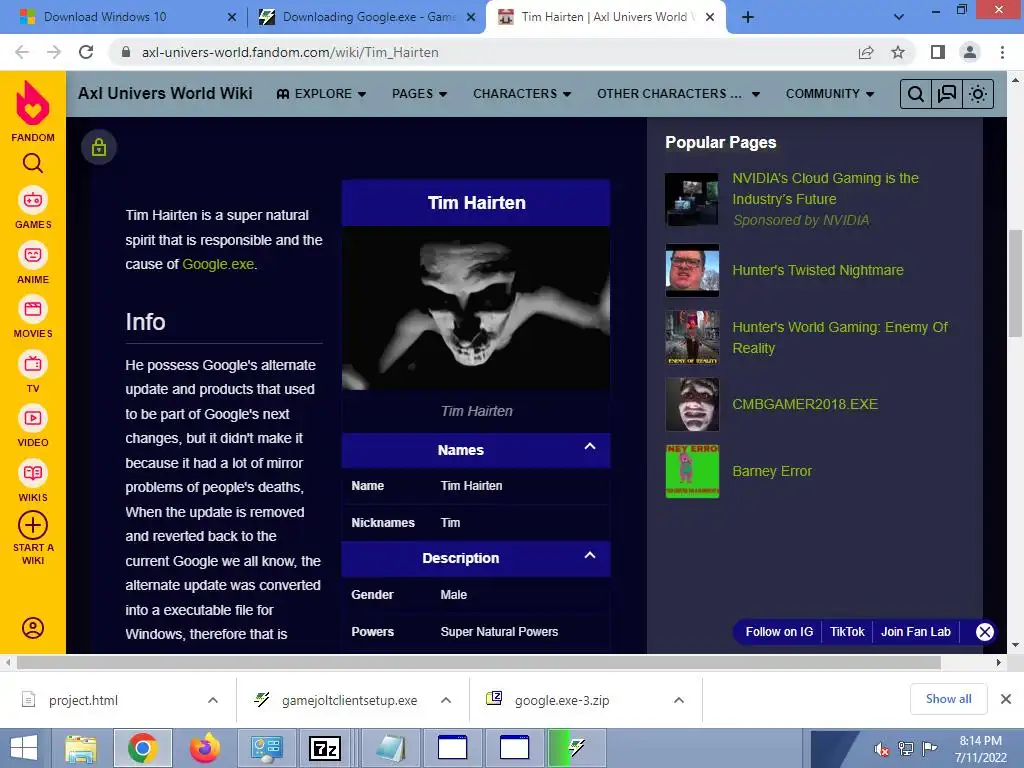Open the user profile icon in the sidebar
This screenshot has height=768, width=1024.
coord(33,628)
